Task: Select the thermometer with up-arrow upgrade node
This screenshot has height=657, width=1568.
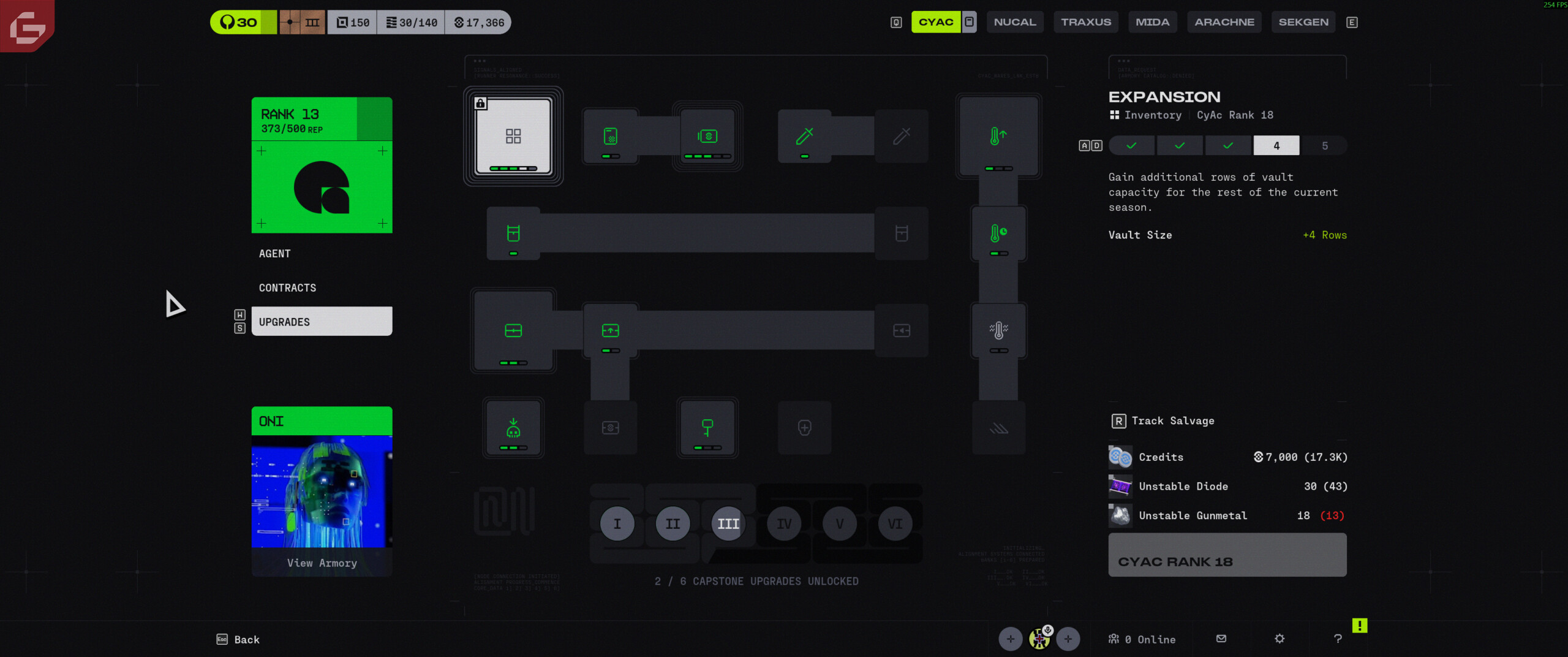Action: point(998,137)
